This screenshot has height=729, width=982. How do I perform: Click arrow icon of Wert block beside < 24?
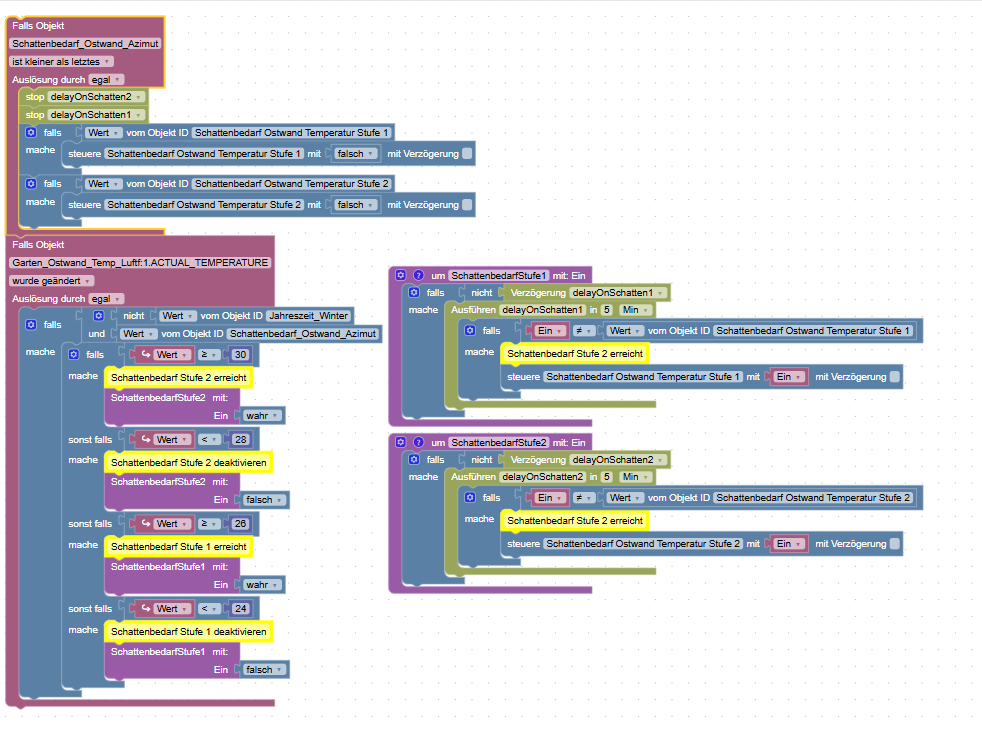[x=145, y=608]
